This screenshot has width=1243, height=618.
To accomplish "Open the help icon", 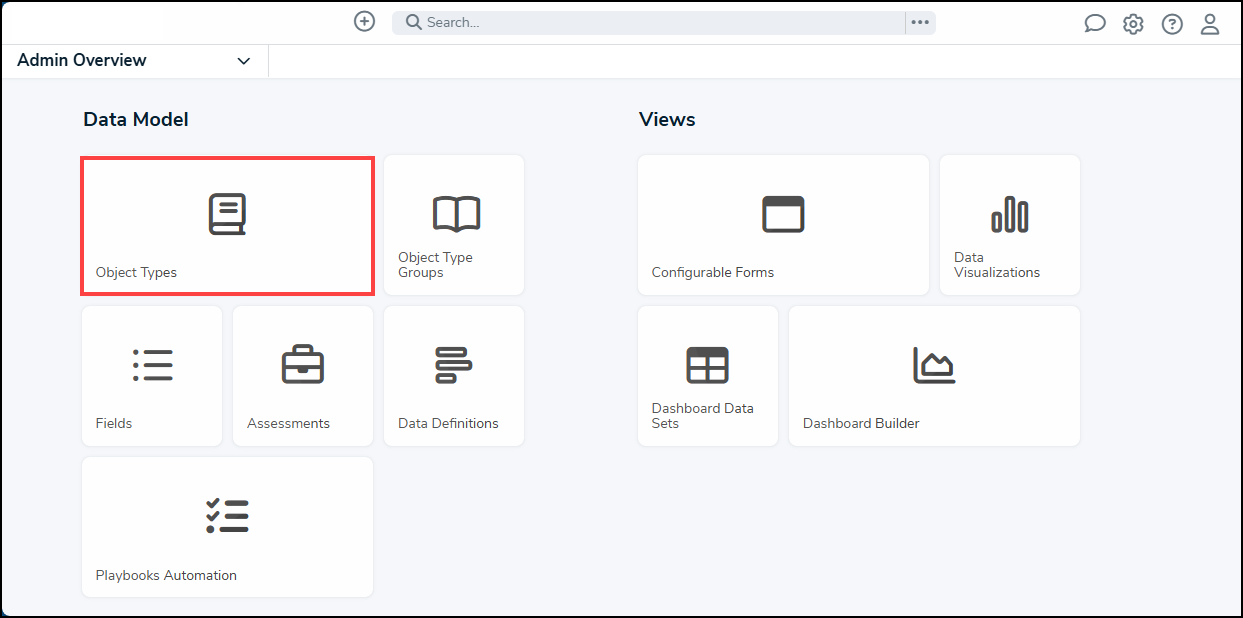I will (1172, 23).
